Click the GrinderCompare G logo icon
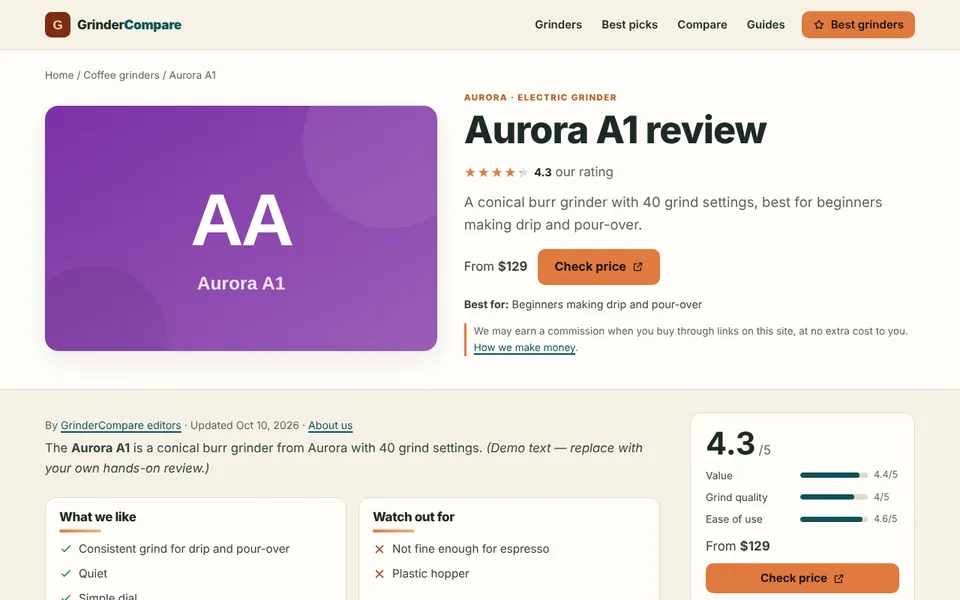Image resolution: width=960 pixels, height=600 pixels. coord(58,24)
